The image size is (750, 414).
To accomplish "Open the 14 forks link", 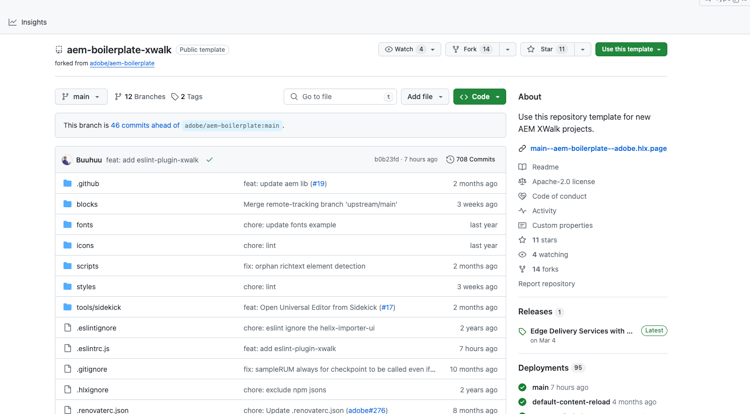I will (545, 269).
